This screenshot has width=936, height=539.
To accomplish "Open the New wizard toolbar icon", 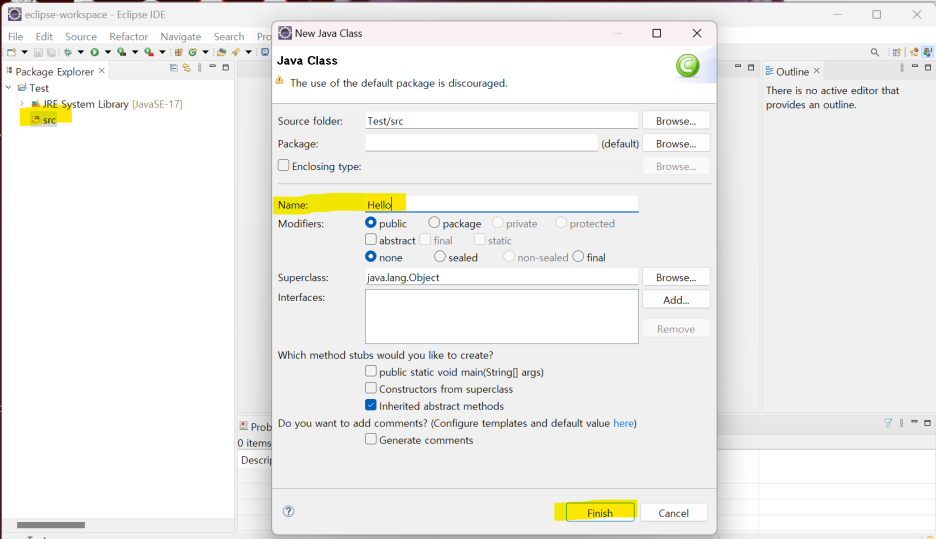I will coord(11,52).
